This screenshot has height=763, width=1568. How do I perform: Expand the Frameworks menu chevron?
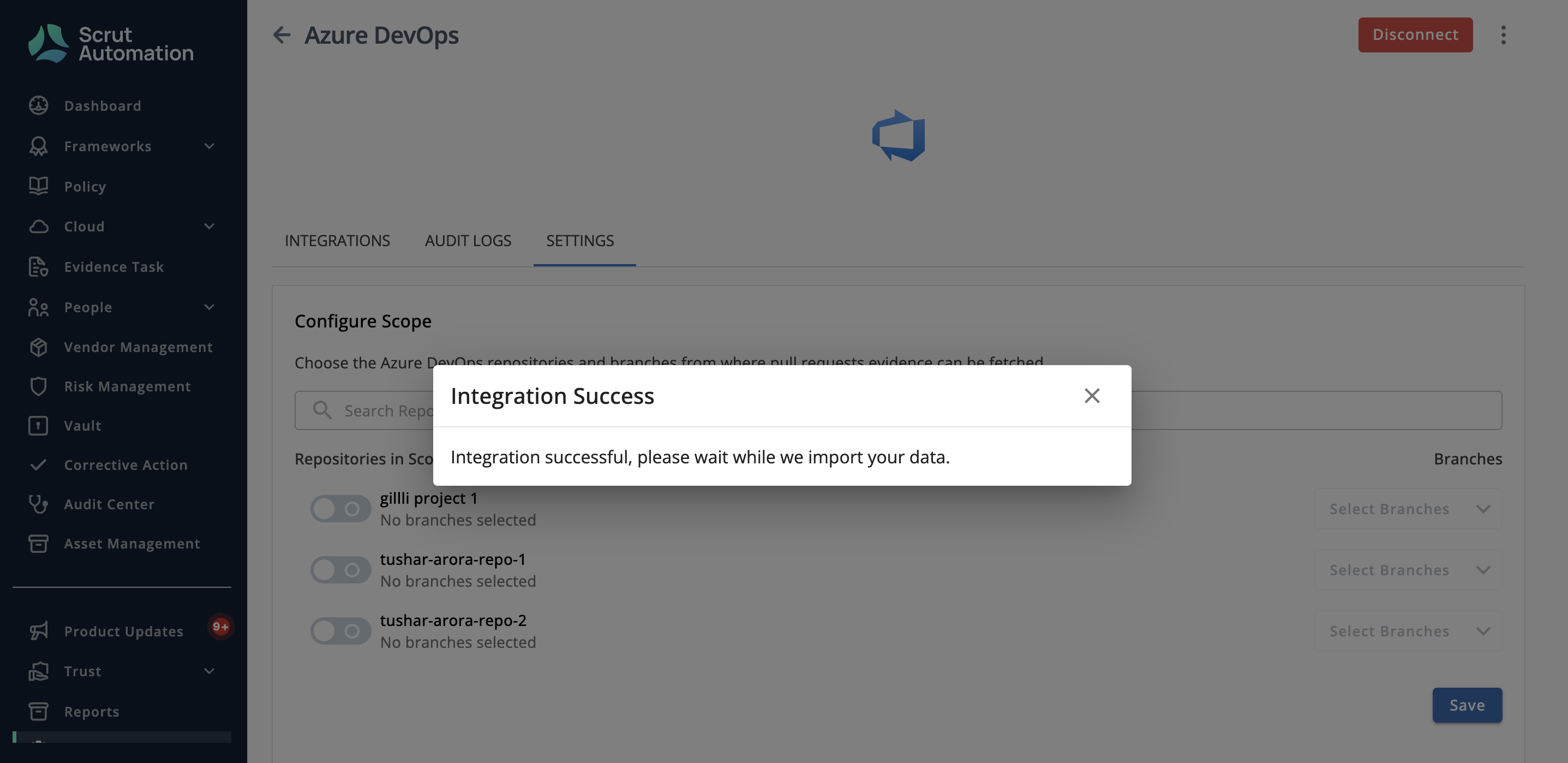(x=210, y=146)
